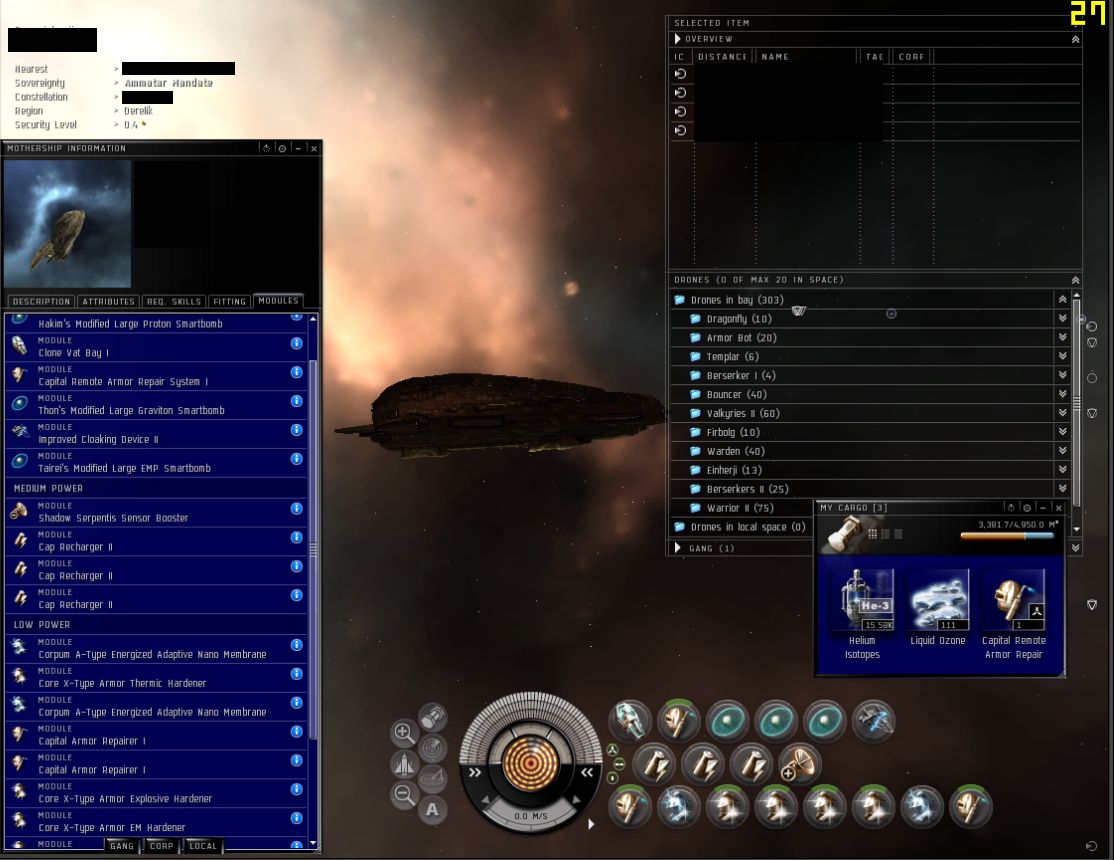Open the scanner from the HUD radar icon

pyautogui.click(x=433, y=748)
